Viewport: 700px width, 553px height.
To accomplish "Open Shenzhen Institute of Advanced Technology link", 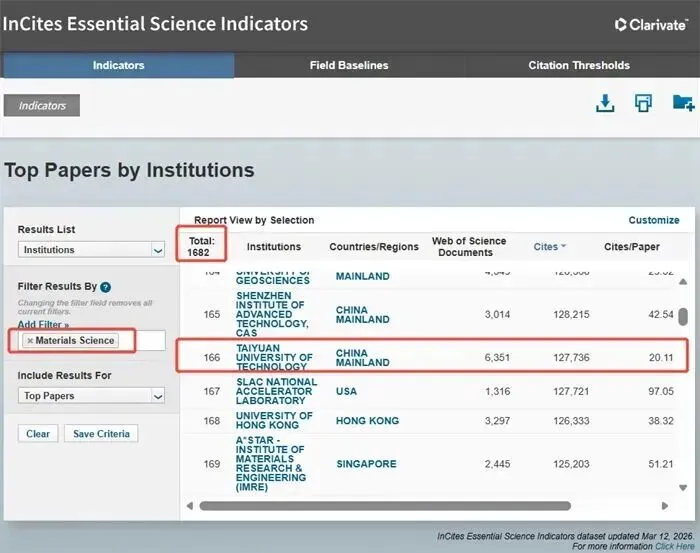I will point(272,314).
